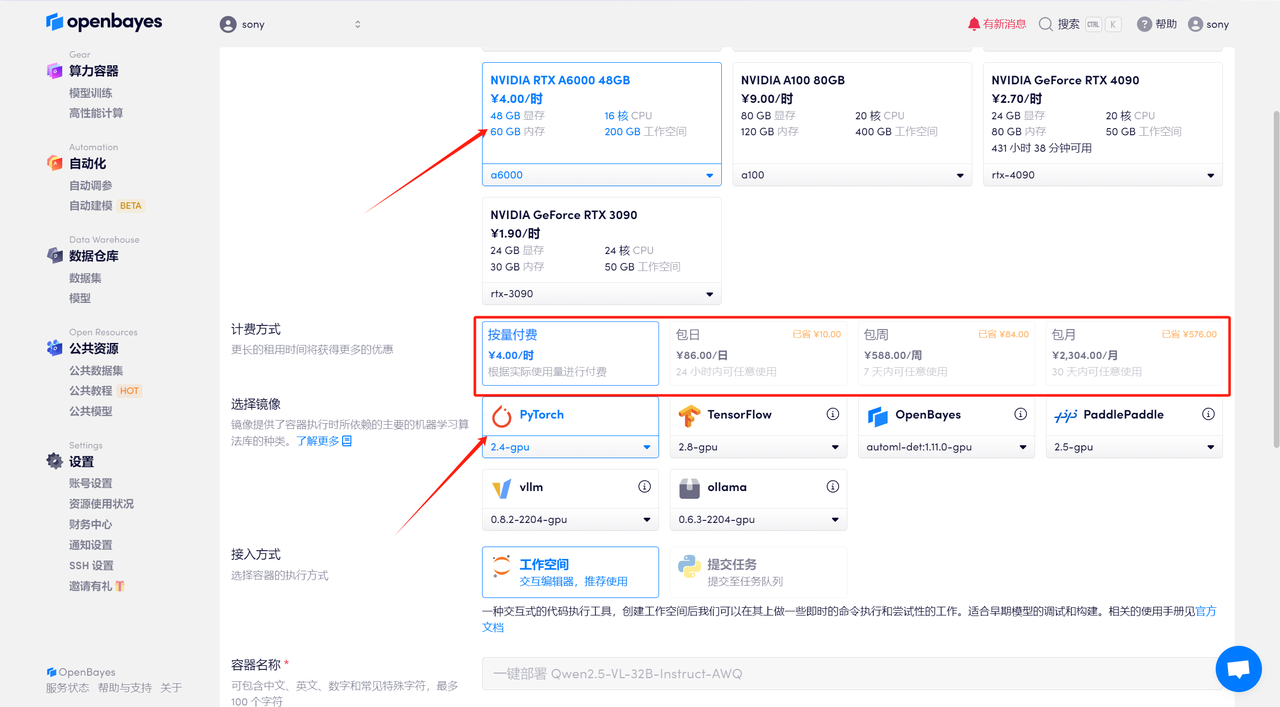Choose 工作空间 access mode
The width and height of the screenshot is (1280, 707).
[x=570, y=572]
